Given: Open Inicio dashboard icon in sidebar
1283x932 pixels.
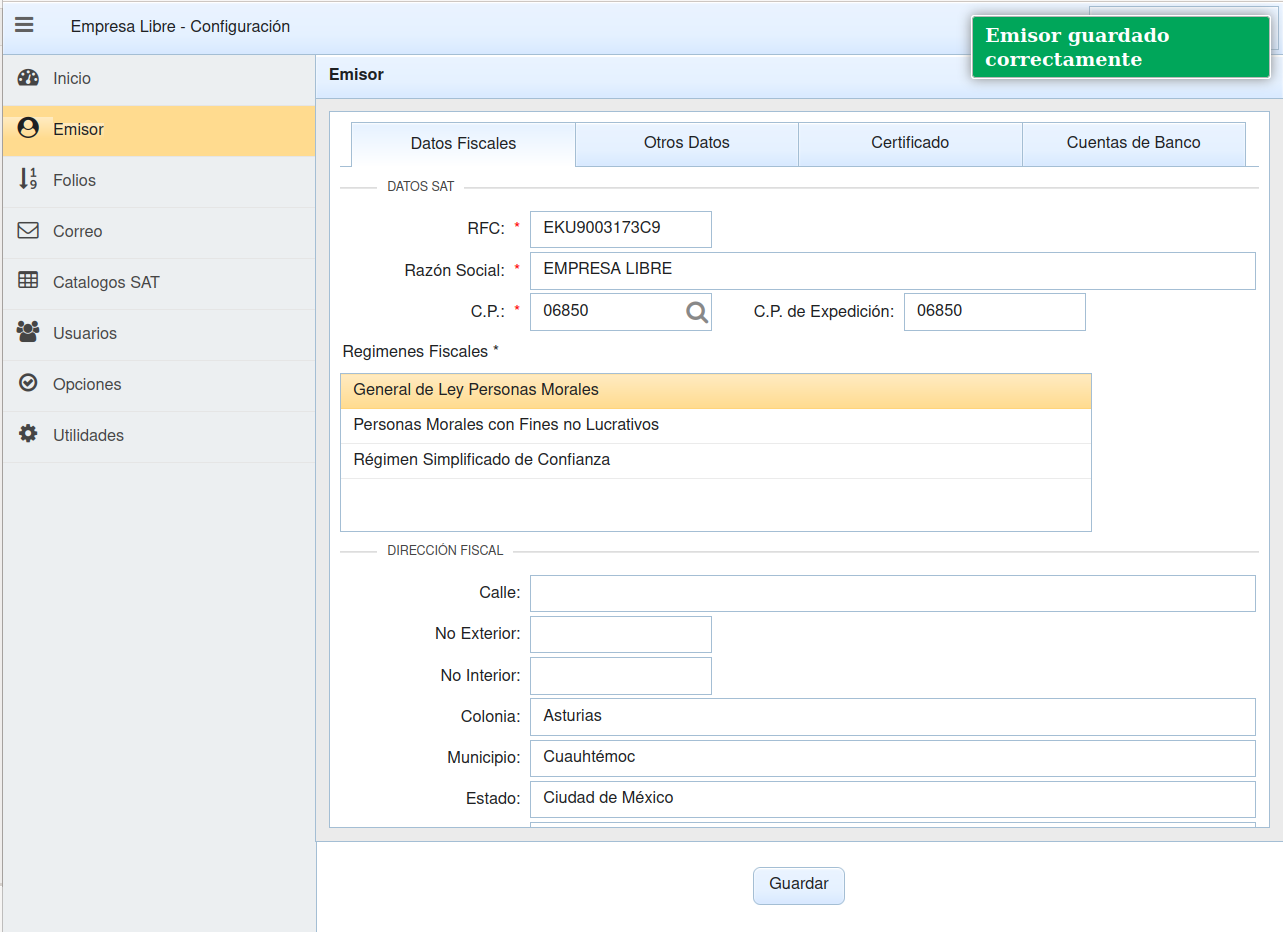Looking at the screenshot, I should [28, 78].
